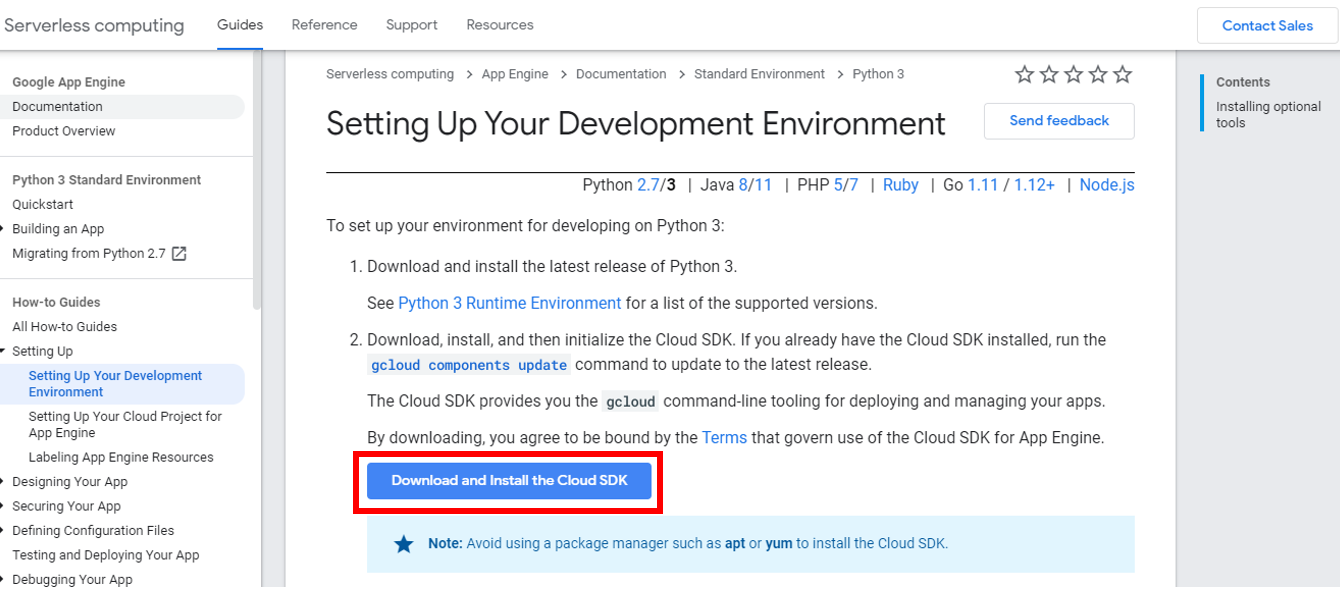Viewport: 1340px width, 605px height.
Task: Click the Contact Sales button
Action: tap(1267, 26)
